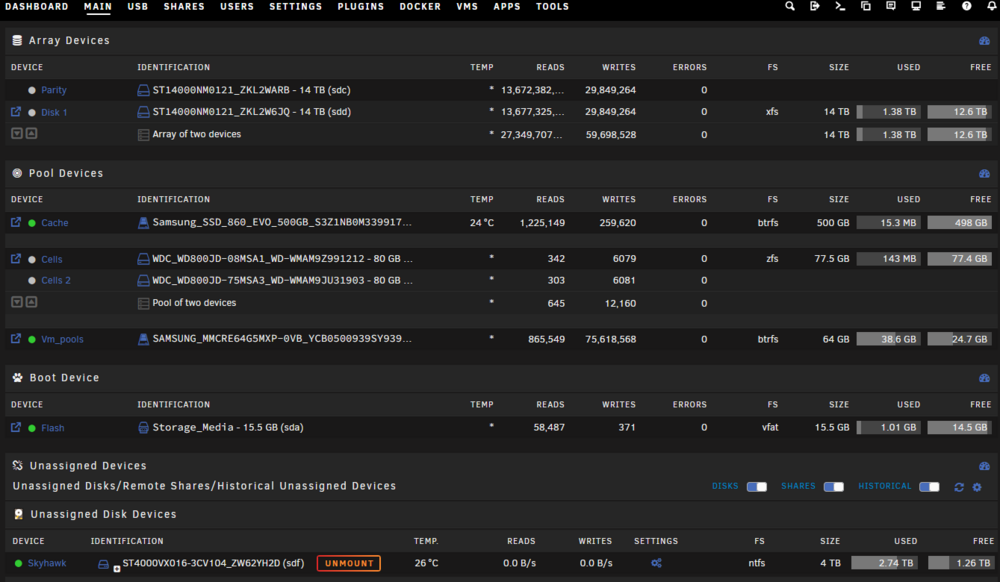The height and width of the screenshot is (582, 1000).
Task: Browse Flash via its external-link icon
Action: point(16,427)
